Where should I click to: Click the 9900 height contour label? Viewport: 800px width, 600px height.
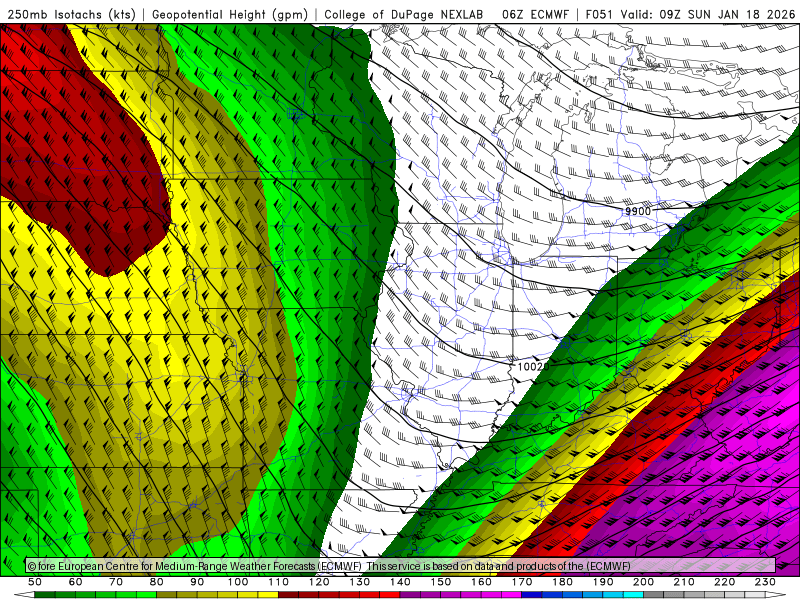coord(638,211)
